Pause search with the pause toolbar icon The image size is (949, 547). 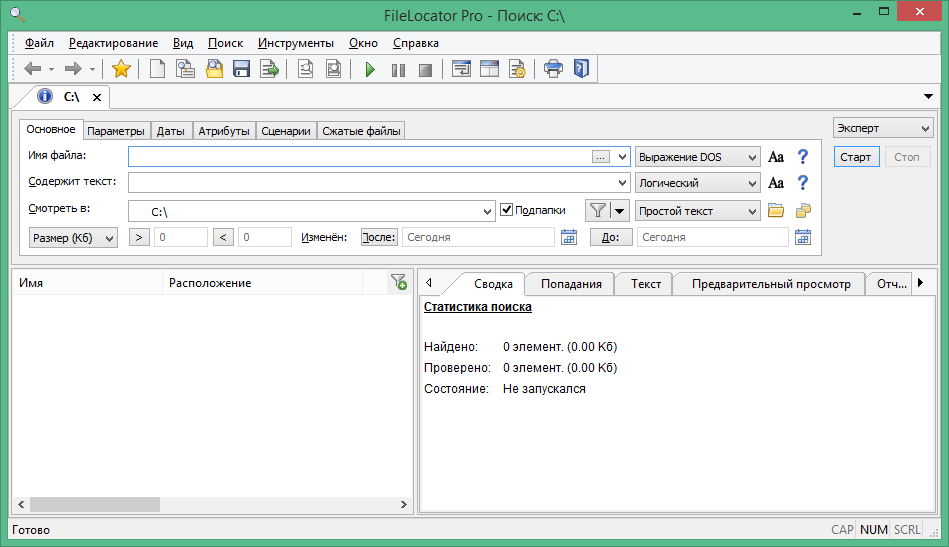coord(398,70)
